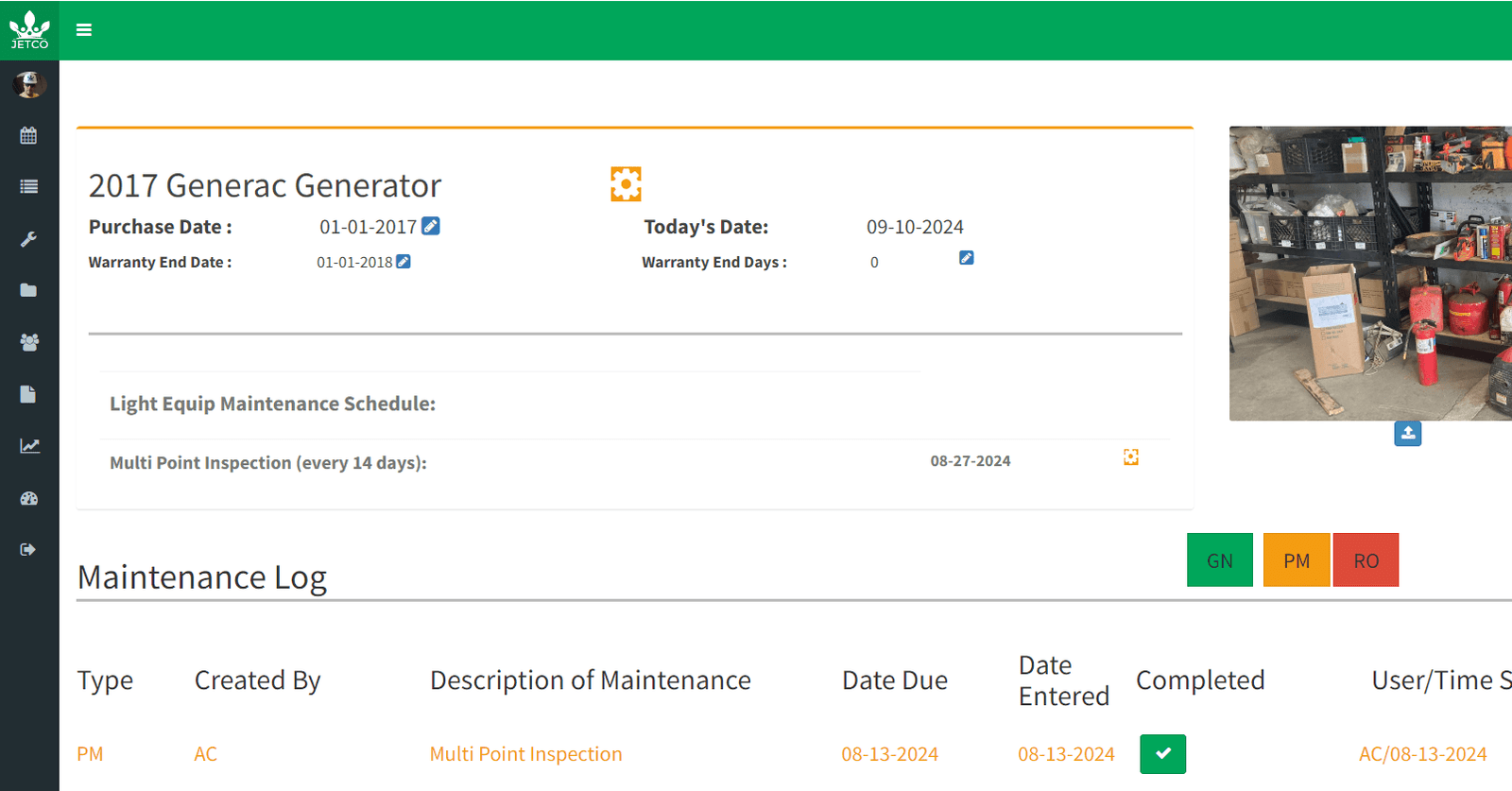Open the folder icon in sidebar

[29, 290]
